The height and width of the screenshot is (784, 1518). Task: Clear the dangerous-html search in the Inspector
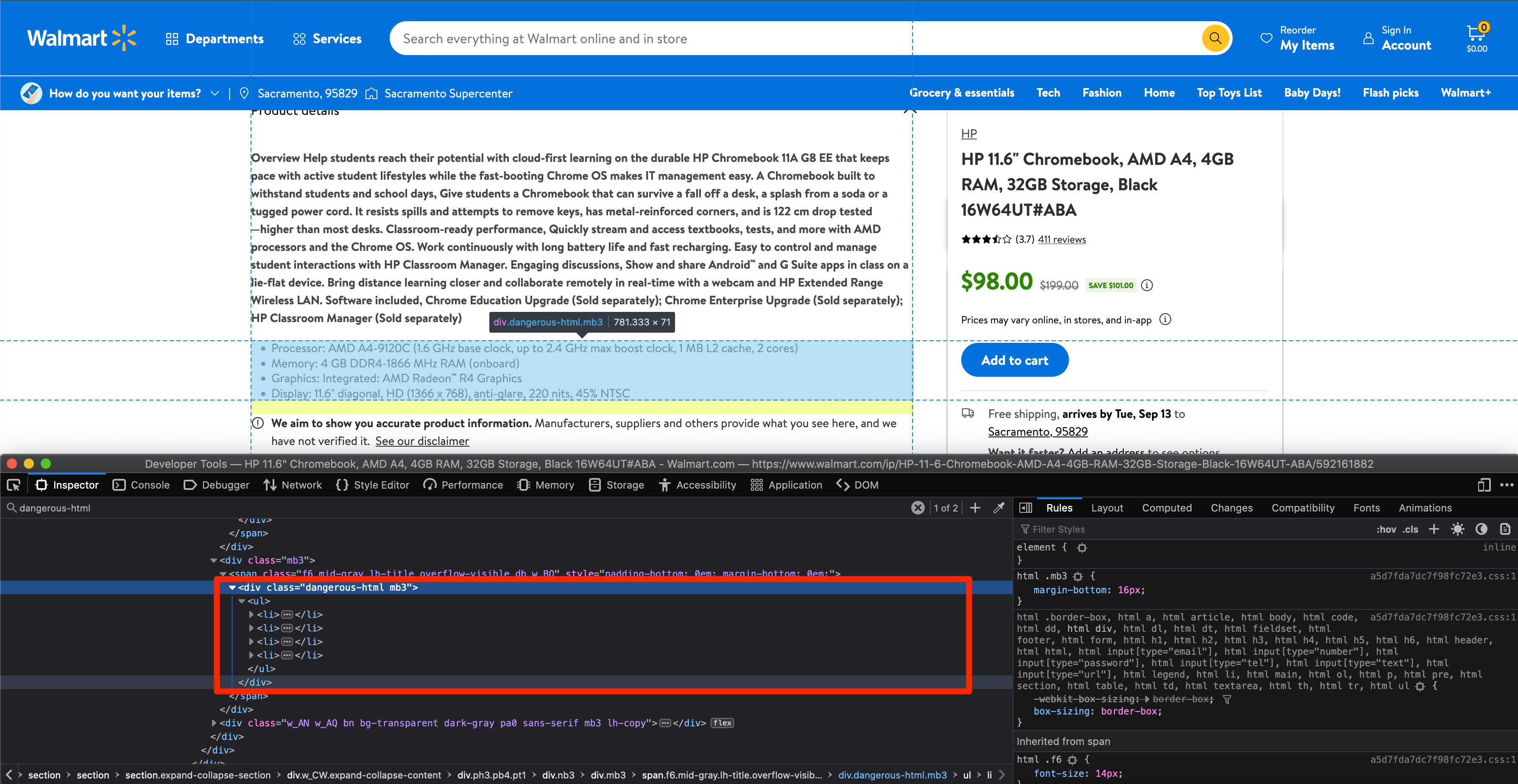[918, 508]
